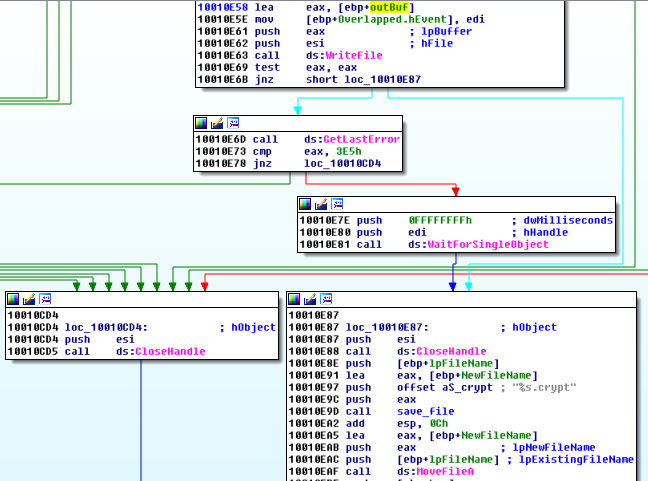The height and width of the screenshot is (481, 648).
Task: Click the pencil icon on loc_10010E87 block
Action: (311, 298)
